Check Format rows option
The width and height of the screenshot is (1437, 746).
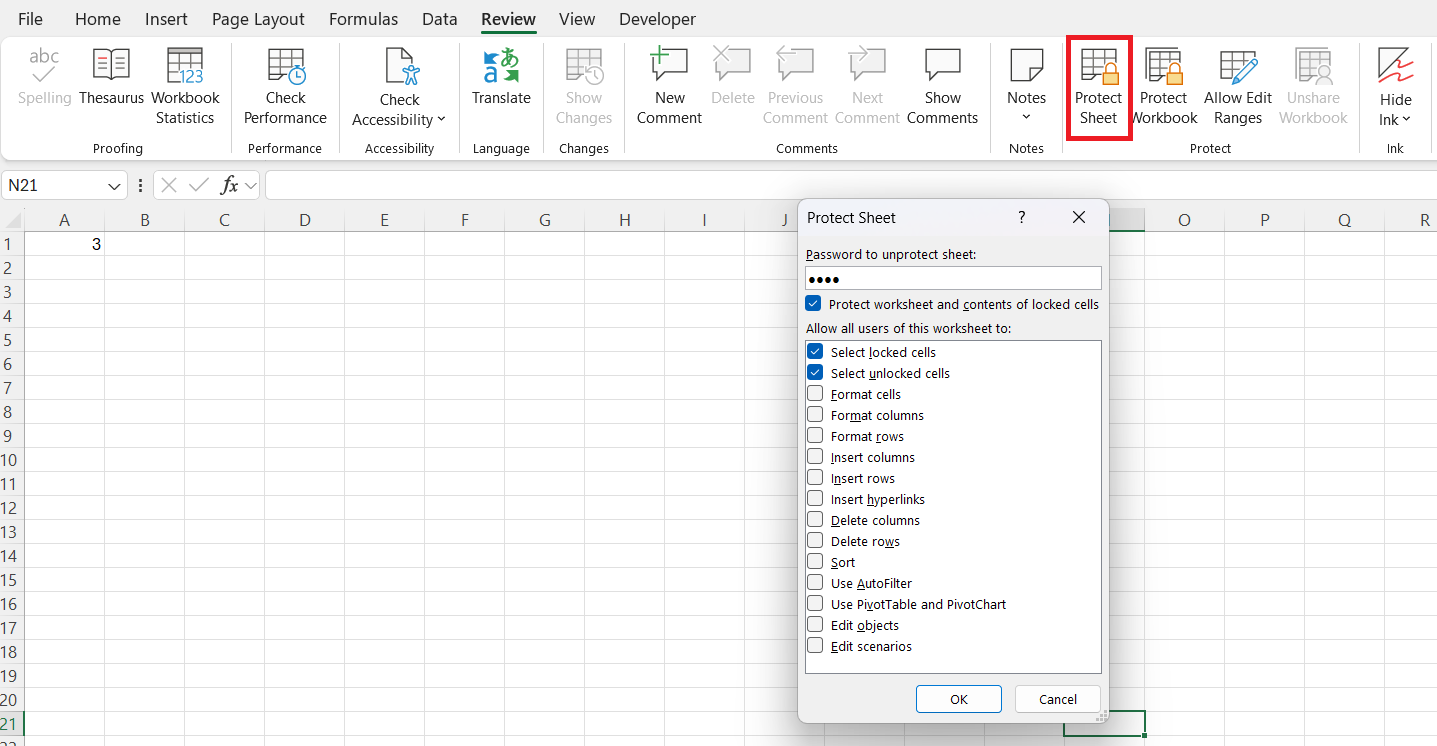[x=815, y=436]
